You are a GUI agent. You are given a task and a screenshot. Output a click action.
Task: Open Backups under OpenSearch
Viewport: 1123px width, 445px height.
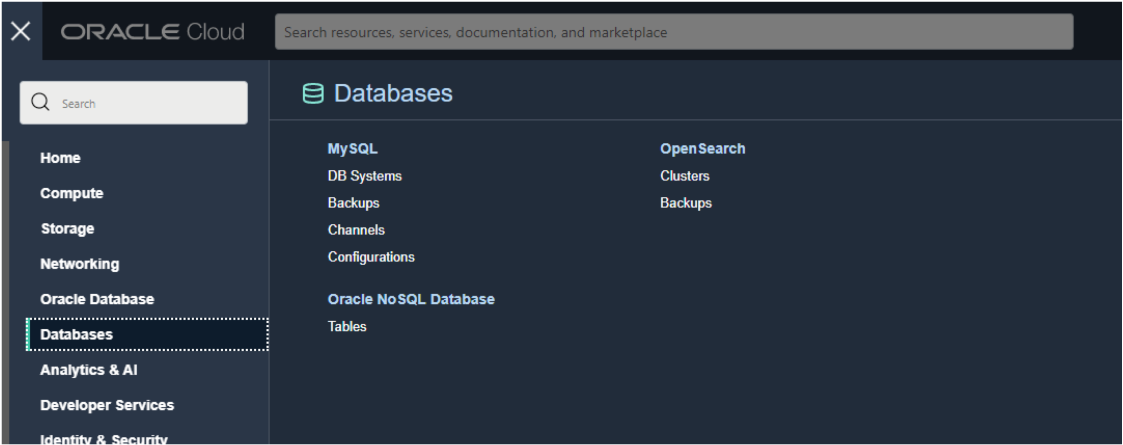pos(685,203)
